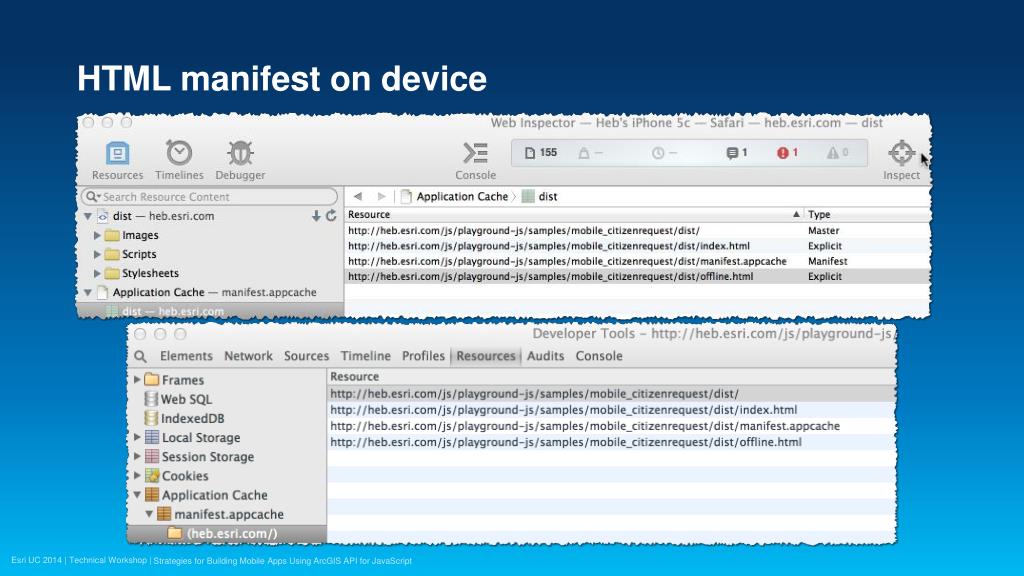The width and height of the screenshot is (1024, 576).
Task: Select the index.html Explicit row in Web Inspector
Action: coord(637,246)
